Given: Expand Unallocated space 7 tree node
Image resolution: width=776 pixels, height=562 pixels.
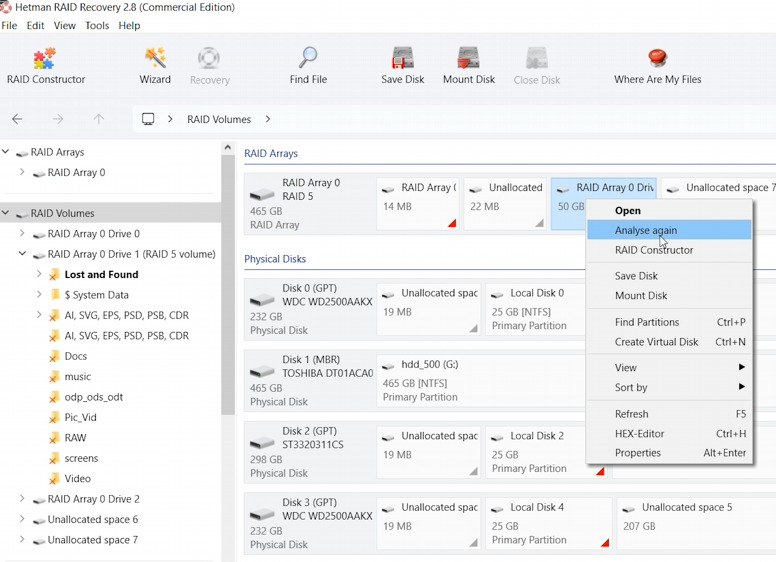Looking at the screenshot, I should pos(22,539).
